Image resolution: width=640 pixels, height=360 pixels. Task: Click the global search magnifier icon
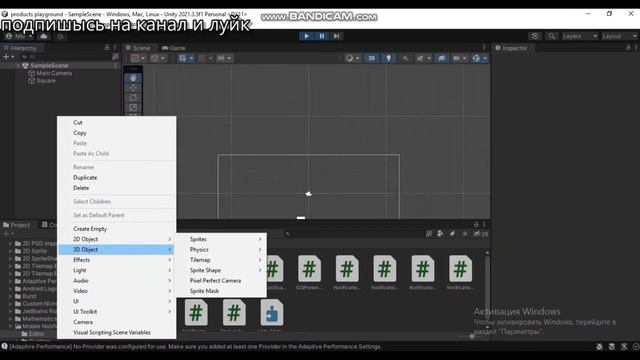[551, 36]
